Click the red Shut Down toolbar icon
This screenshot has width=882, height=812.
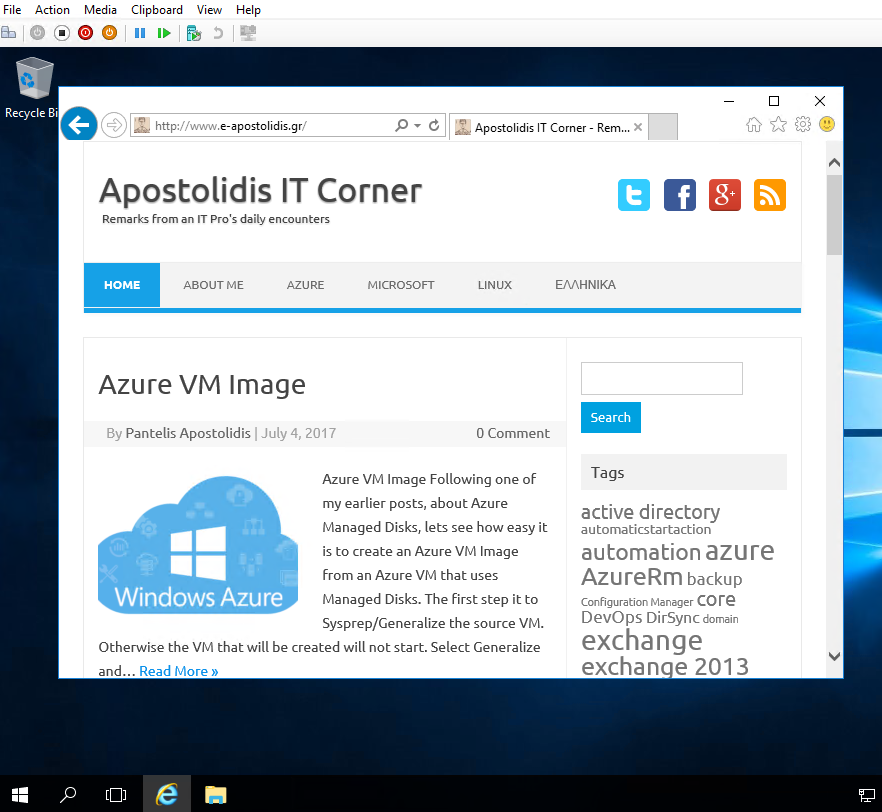click(86, 33)
